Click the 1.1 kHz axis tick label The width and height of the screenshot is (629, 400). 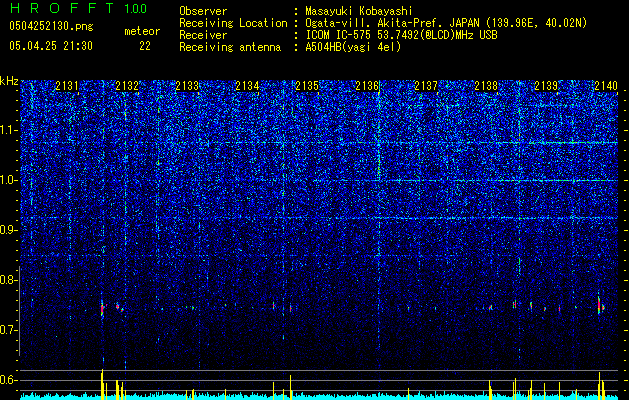(9, 130)
